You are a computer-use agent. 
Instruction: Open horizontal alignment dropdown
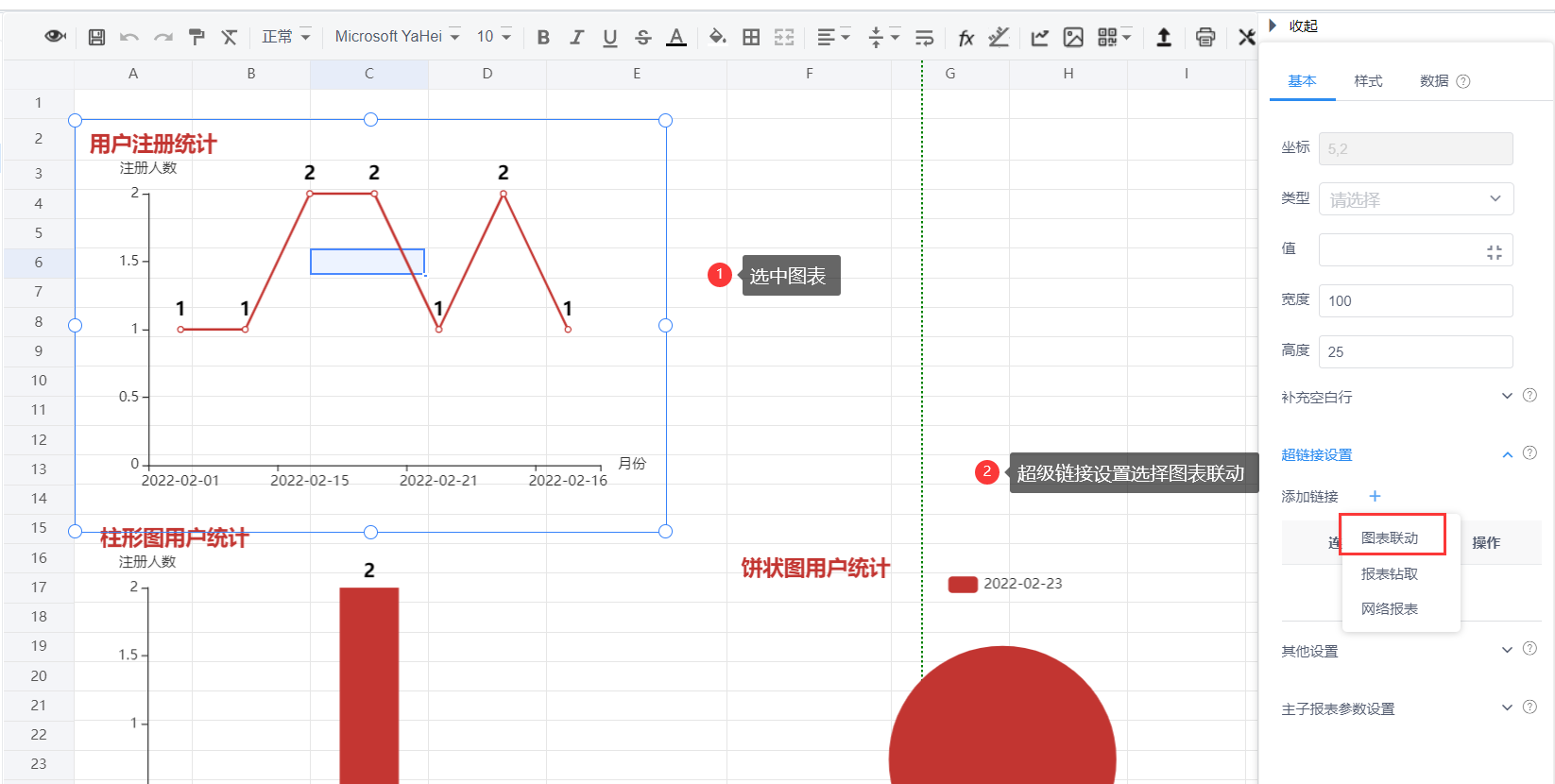pos(833,37)
